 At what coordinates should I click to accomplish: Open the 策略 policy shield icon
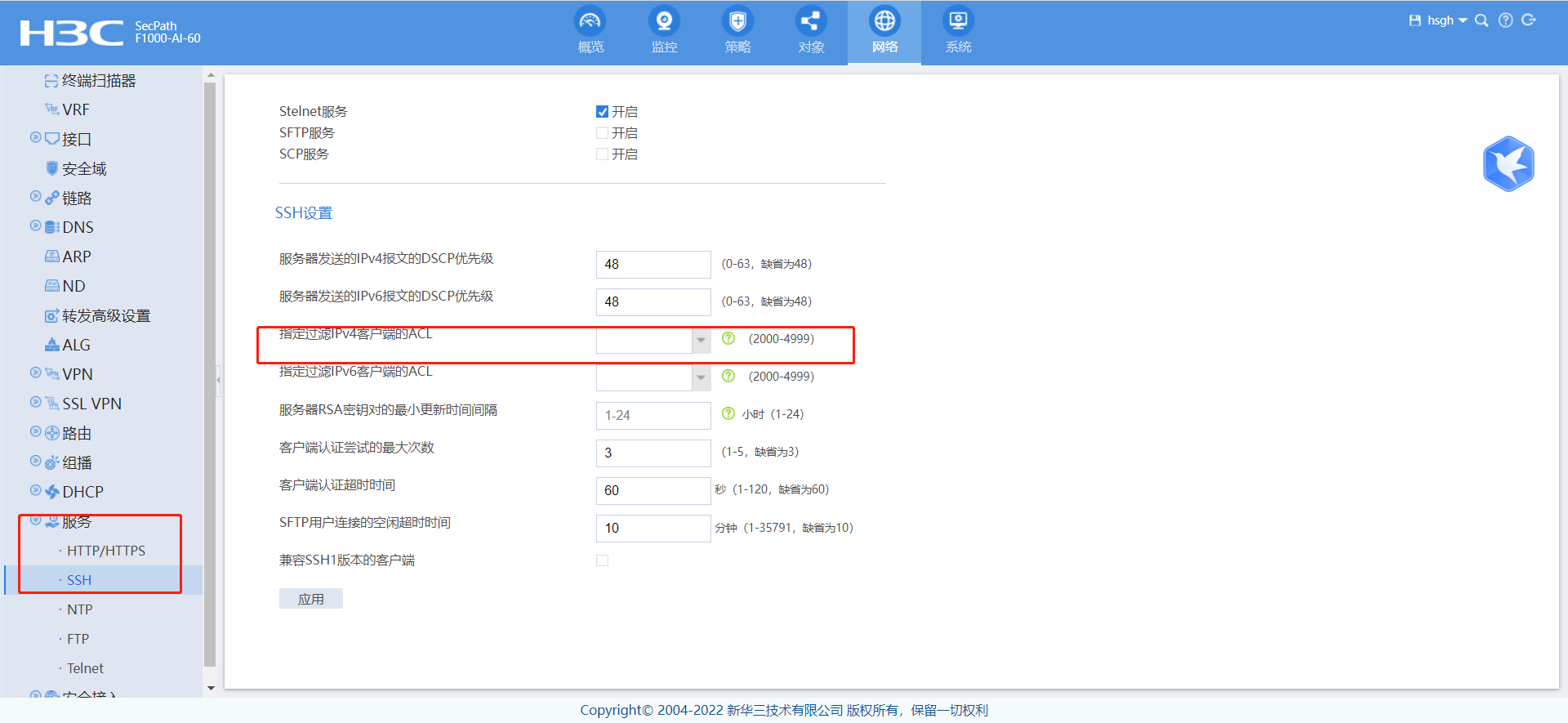coord(737,21)
